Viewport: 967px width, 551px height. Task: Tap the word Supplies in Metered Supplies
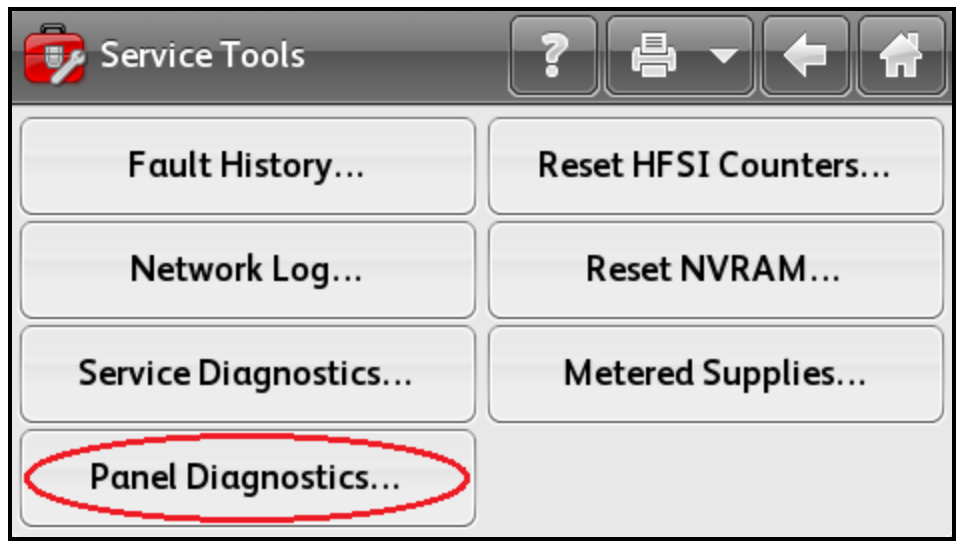click(768, 375)
